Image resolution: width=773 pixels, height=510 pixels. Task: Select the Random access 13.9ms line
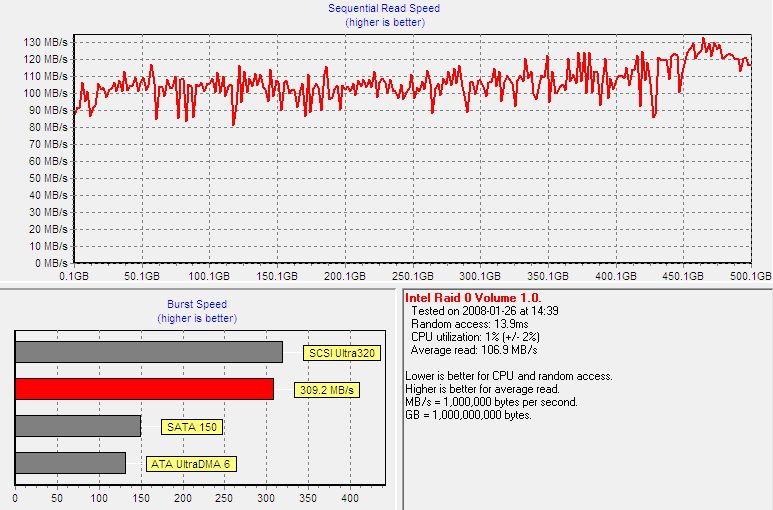coord(464,323)
